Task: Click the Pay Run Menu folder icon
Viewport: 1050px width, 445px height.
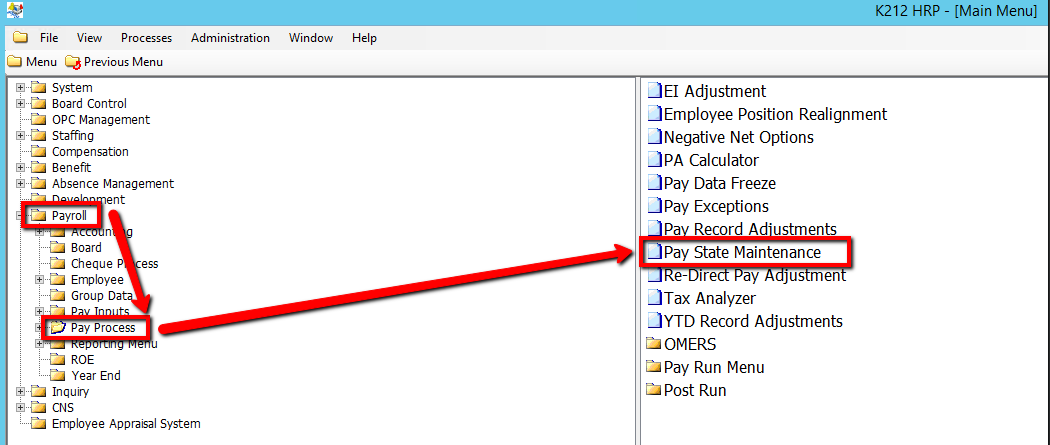Action: 654,368
